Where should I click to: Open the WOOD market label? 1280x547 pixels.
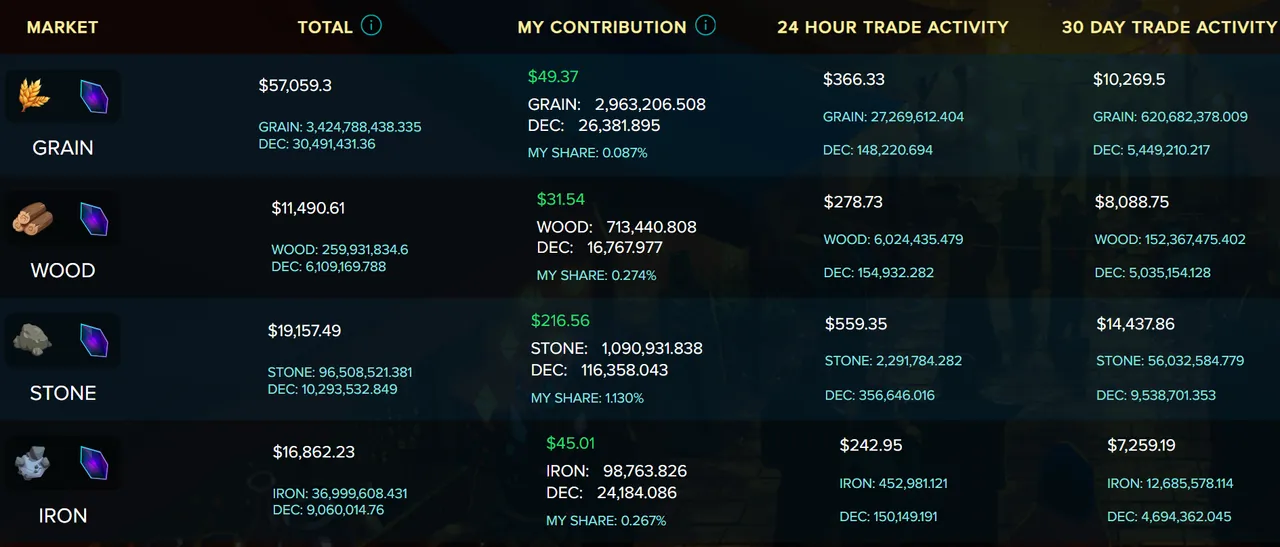click(63, 271)
